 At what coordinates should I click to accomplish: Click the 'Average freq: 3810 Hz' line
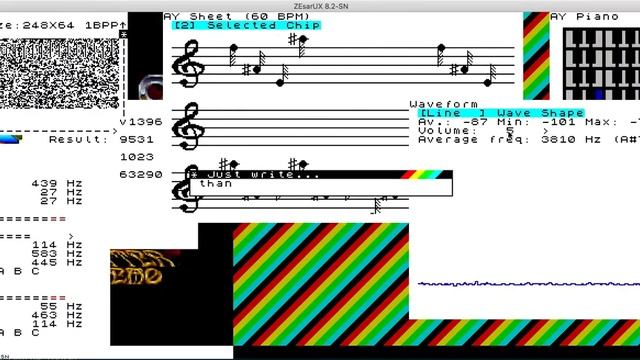tap(510, 140)
